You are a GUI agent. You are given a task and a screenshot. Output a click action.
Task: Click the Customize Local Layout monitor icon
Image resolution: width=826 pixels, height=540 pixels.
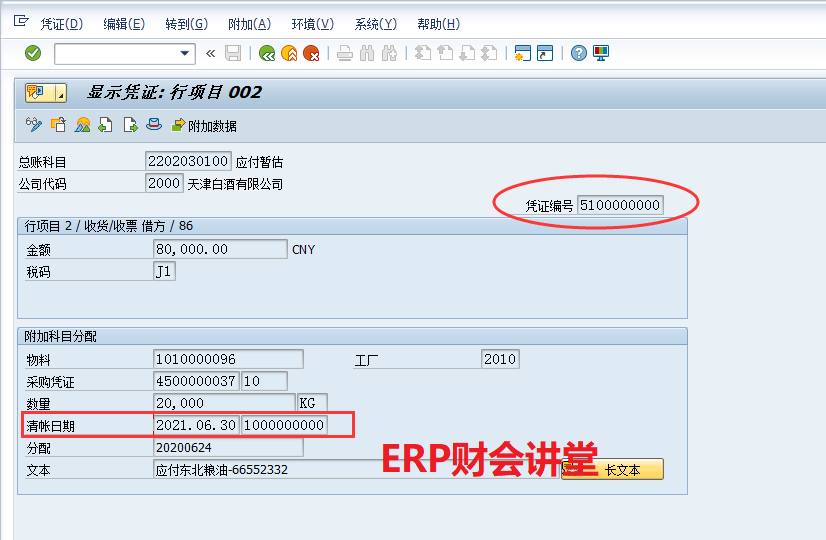[601, 54]
